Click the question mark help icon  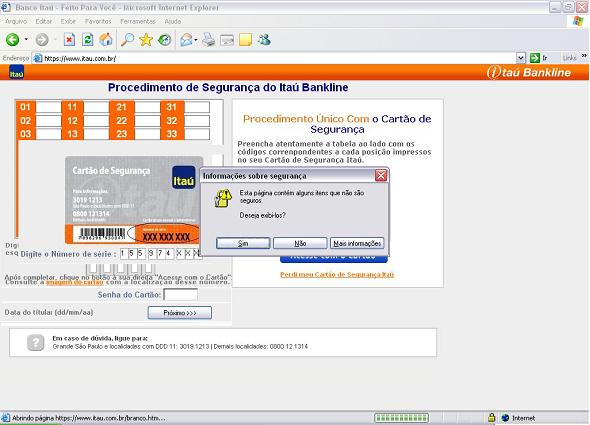click(36, 343)
